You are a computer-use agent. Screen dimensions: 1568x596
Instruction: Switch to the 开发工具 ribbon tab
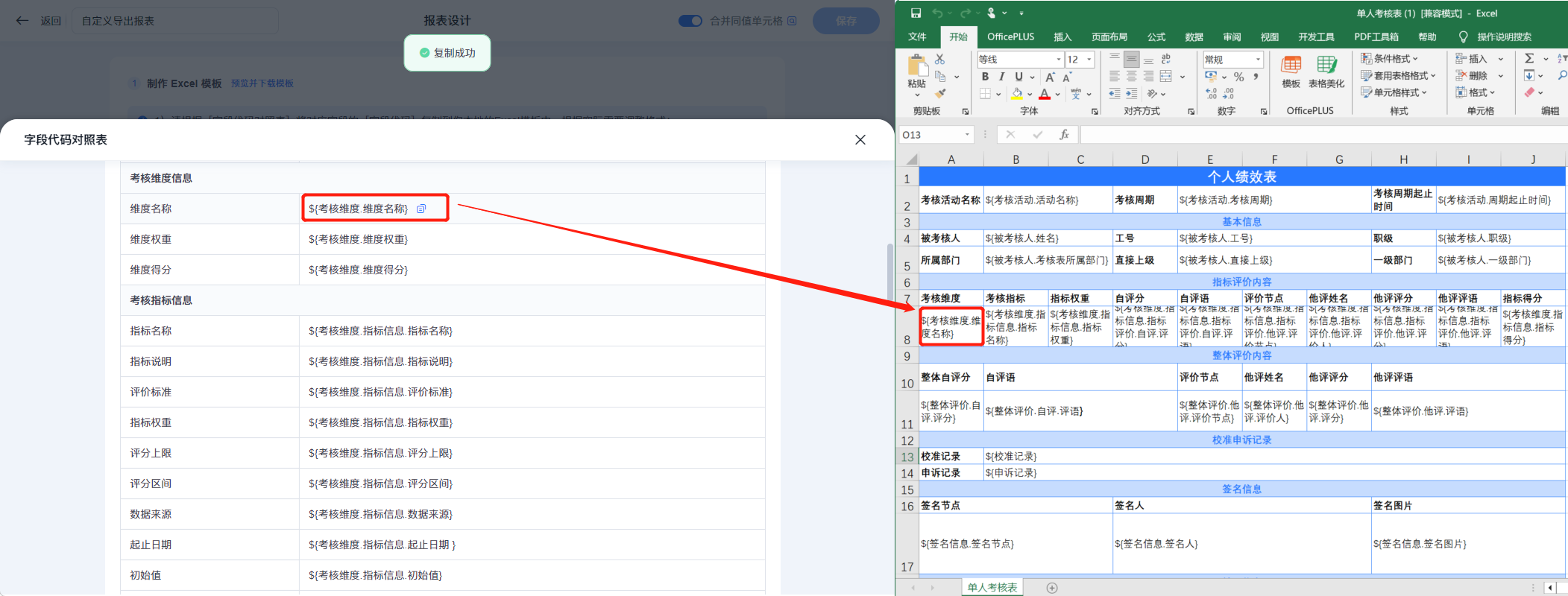click(x=1316, y=37)
